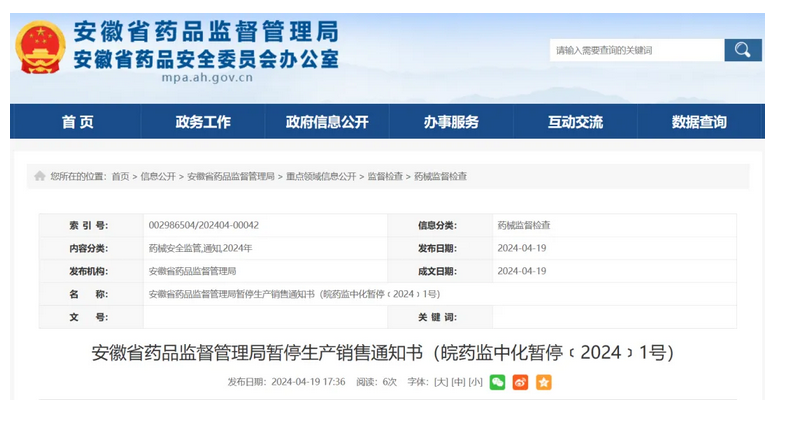Viewport: 796px width, 421px height.
Task: Click the 发布机构 value 安徽省药品监督管理局
Action: coord(192,271)
